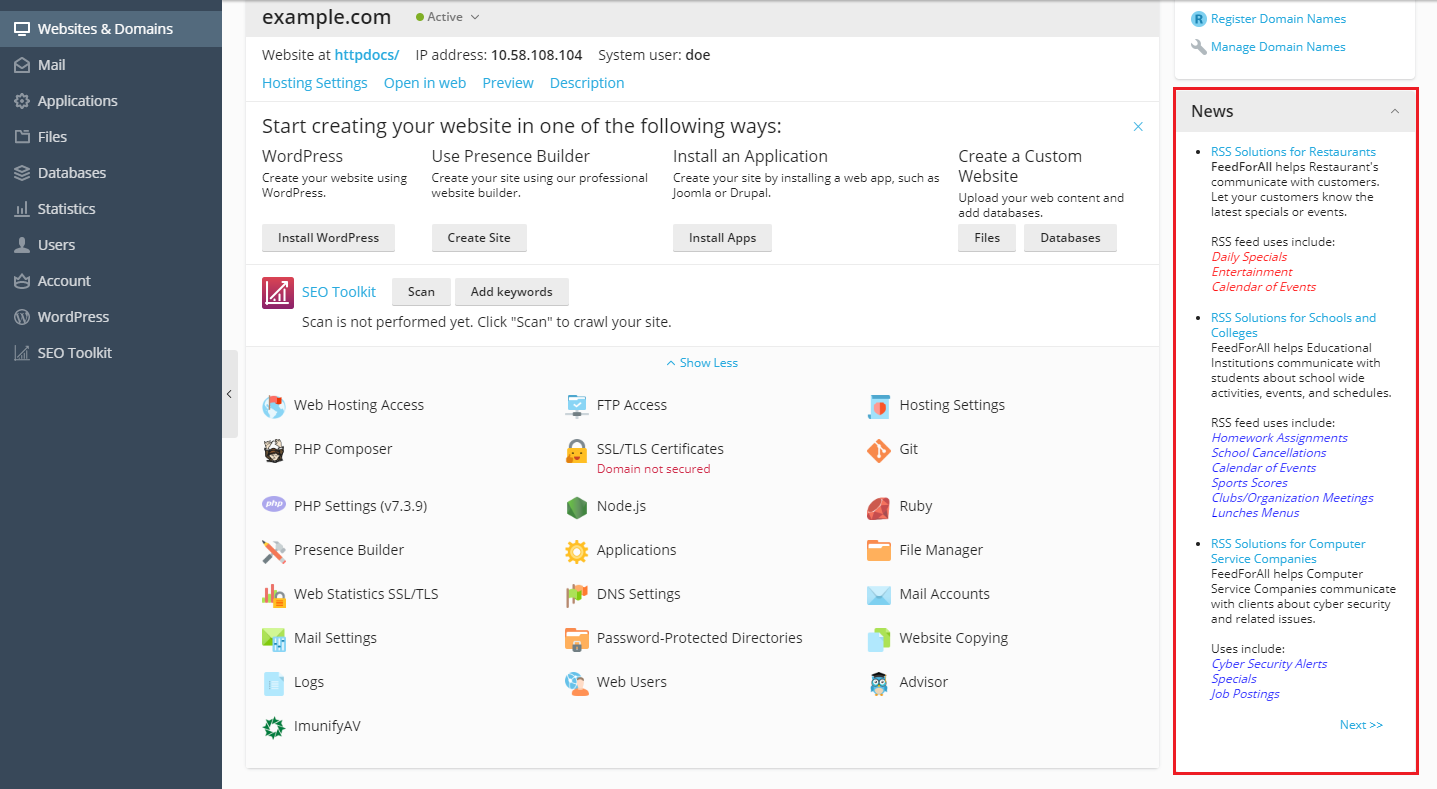Click the Next >> news link
Viewport: 1437px width, 789px height.
1361,725
